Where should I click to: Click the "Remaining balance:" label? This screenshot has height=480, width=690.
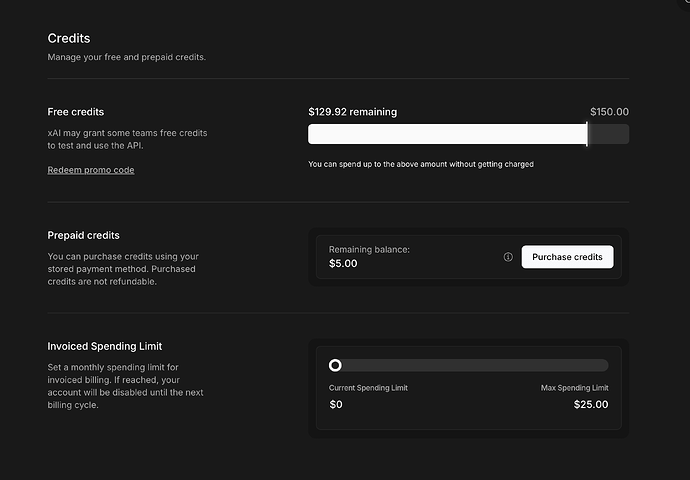pyautogui.click(x=369, y=249)
